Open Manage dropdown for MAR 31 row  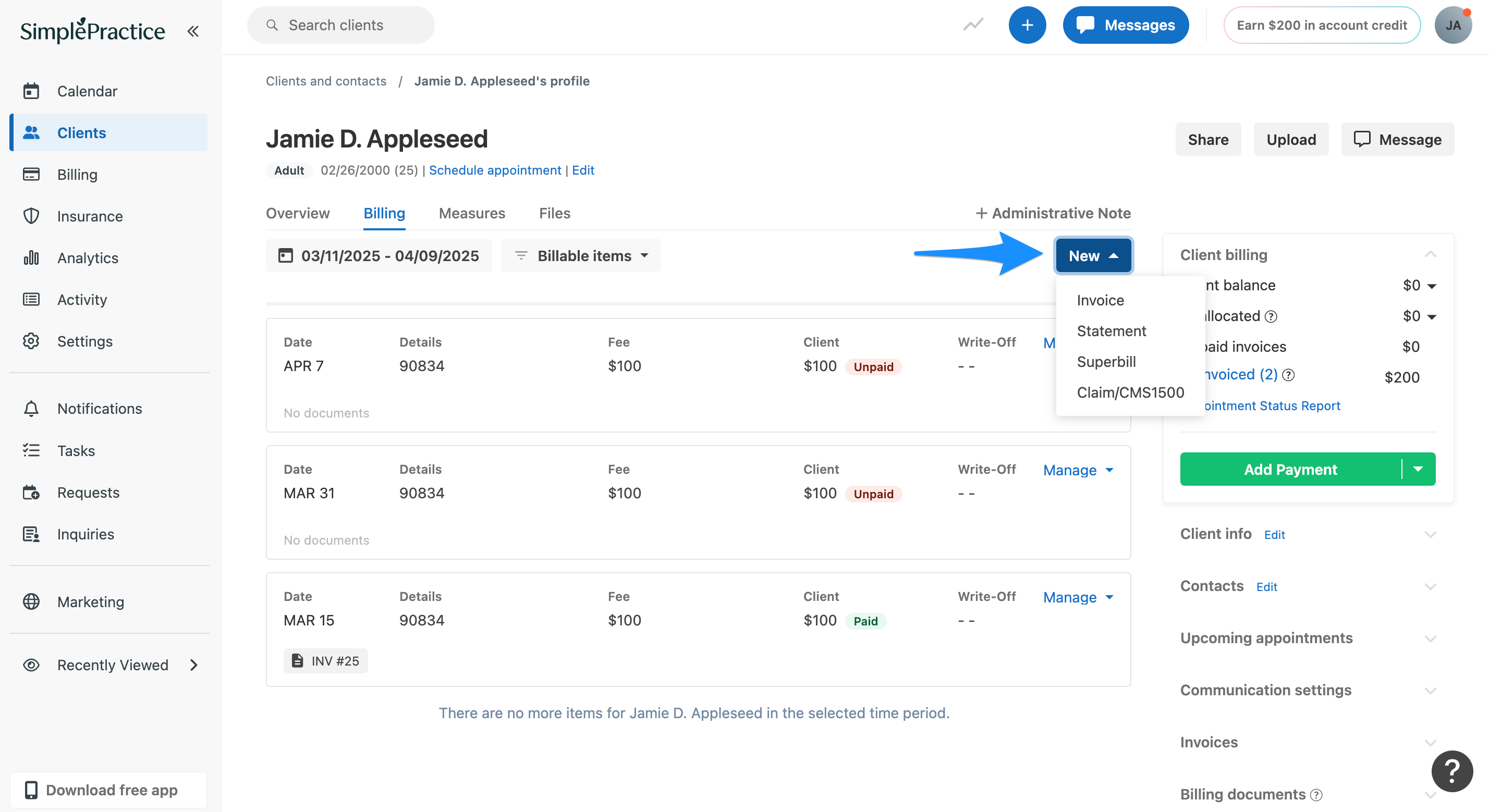tap(1078, 471)
